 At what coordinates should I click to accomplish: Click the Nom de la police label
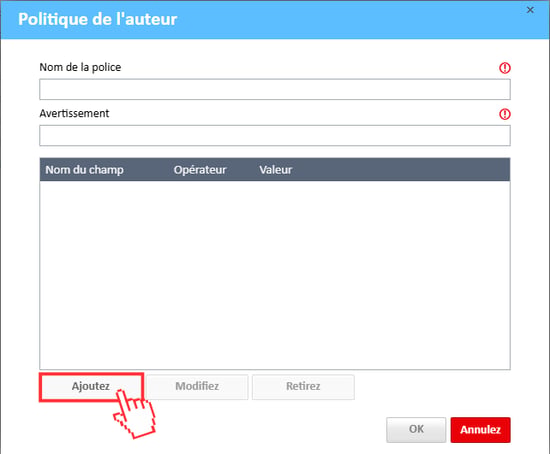(x=80, y=67)
